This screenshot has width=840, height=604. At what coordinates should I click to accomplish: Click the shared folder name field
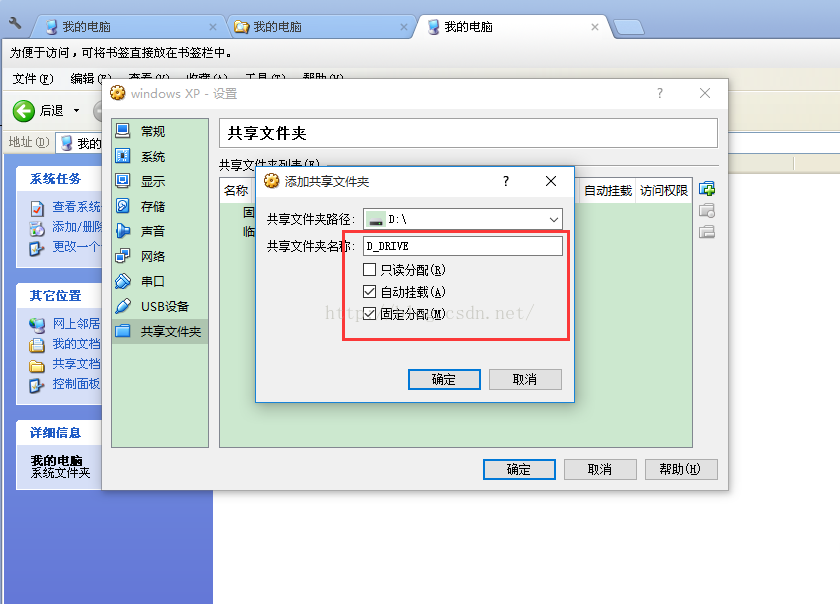pos(463,246)
